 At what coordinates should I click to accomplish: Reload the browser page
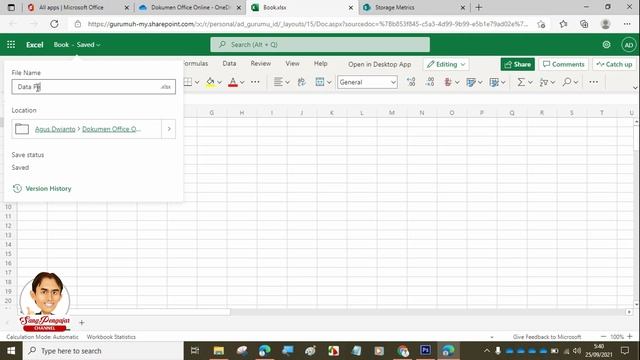coord(54,24)
